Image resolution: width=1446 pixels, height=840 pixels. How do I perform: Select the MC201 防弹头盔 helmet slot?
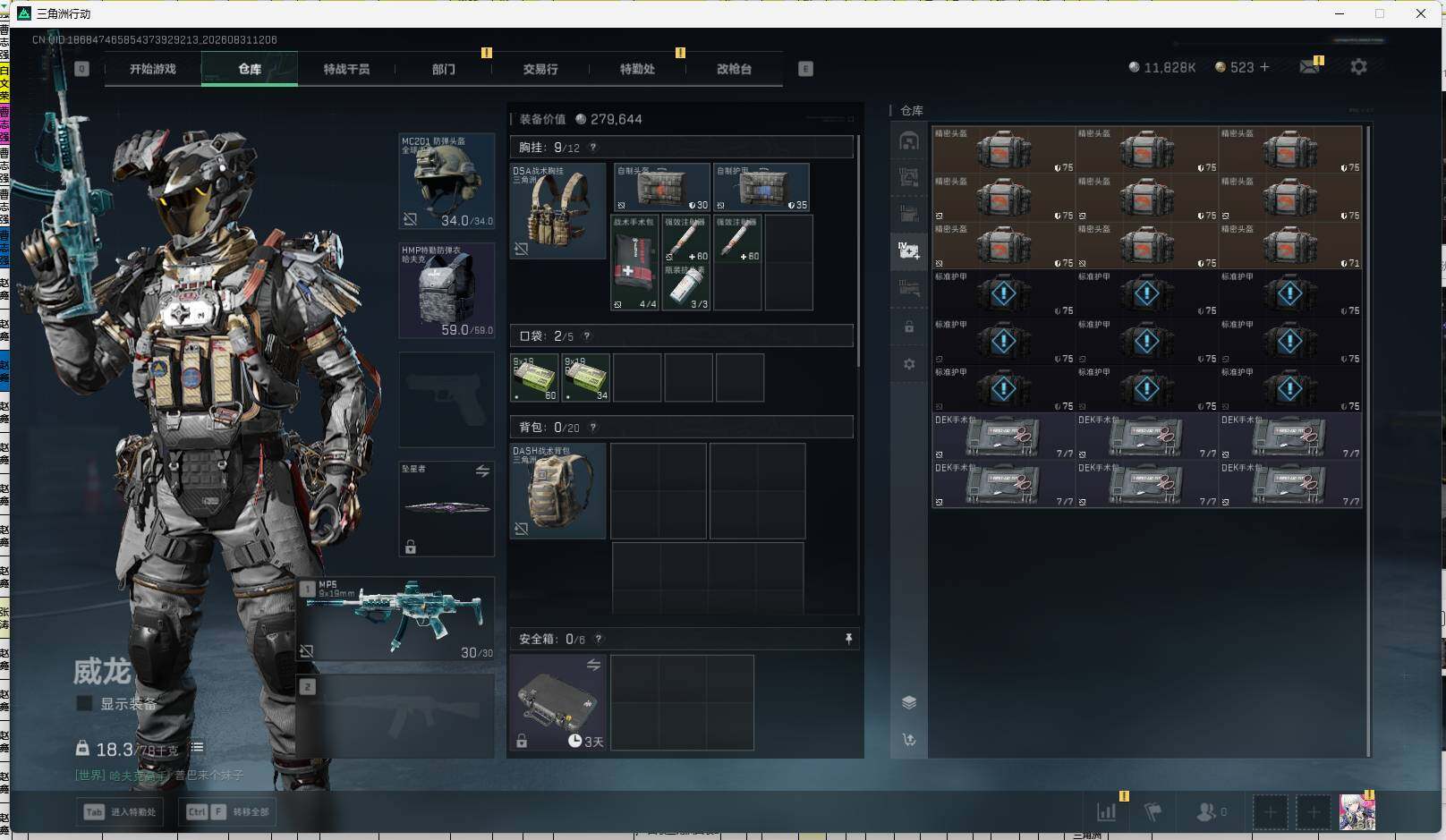coord(447,182)
